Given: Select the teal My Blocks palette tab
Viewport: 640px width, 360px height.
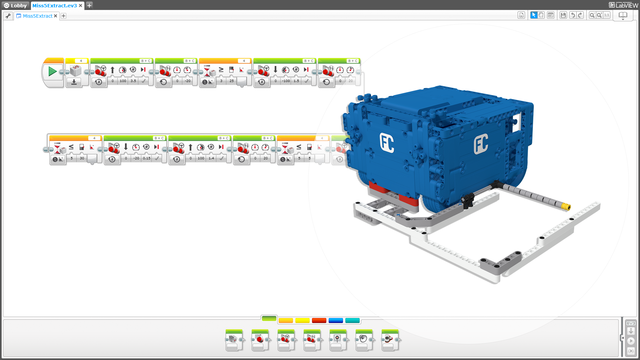Looking at the screenshot, I should click(353, 320).
